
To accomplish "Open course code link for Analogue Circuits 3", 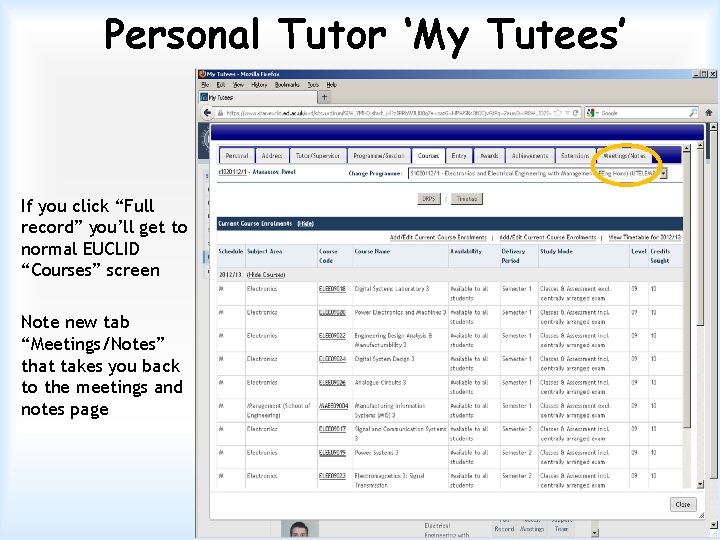I will click(x=332, y=382).
